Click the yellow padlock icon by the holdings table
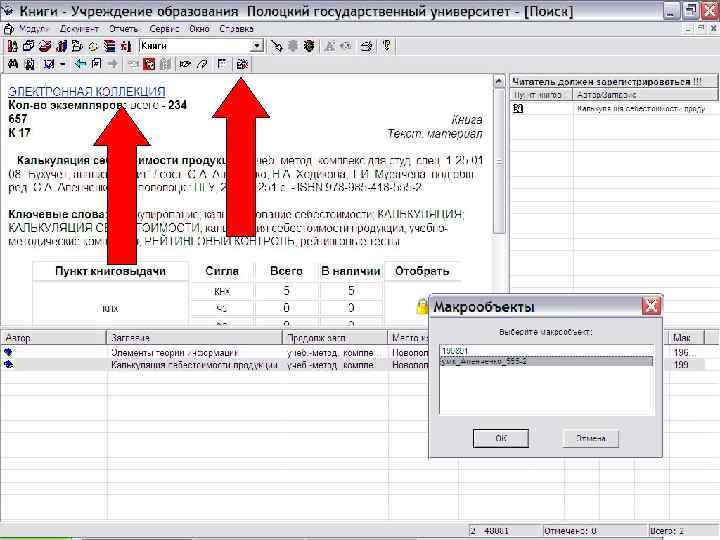The height and width of the screenshot is (540, 720). click(422, 306)
